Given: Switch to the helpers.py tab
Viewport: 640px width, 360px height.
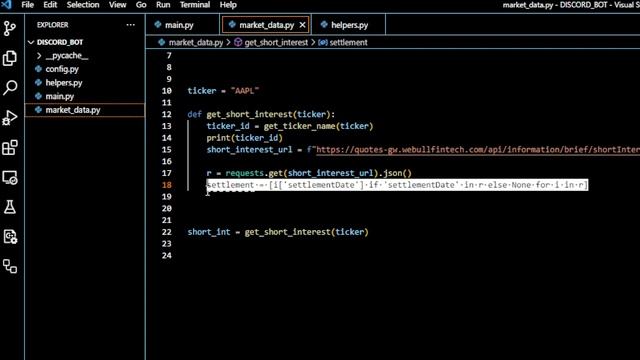Looking at the screenshot, I should [x=349, y=25].
